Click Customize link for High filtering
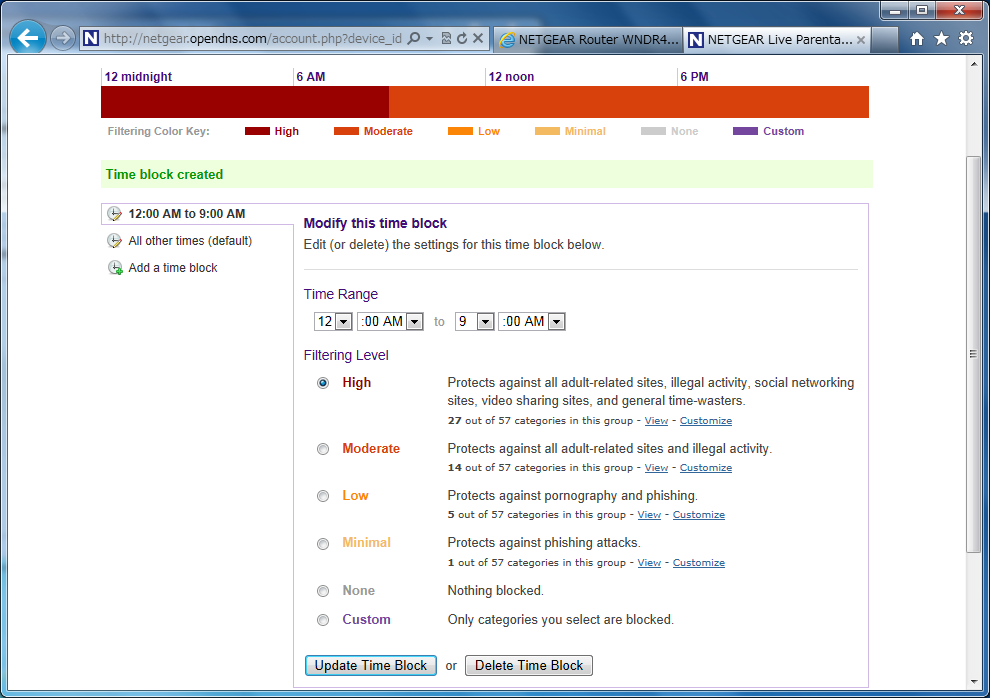Viewport: 990px width, 698px height. (705, 421)
